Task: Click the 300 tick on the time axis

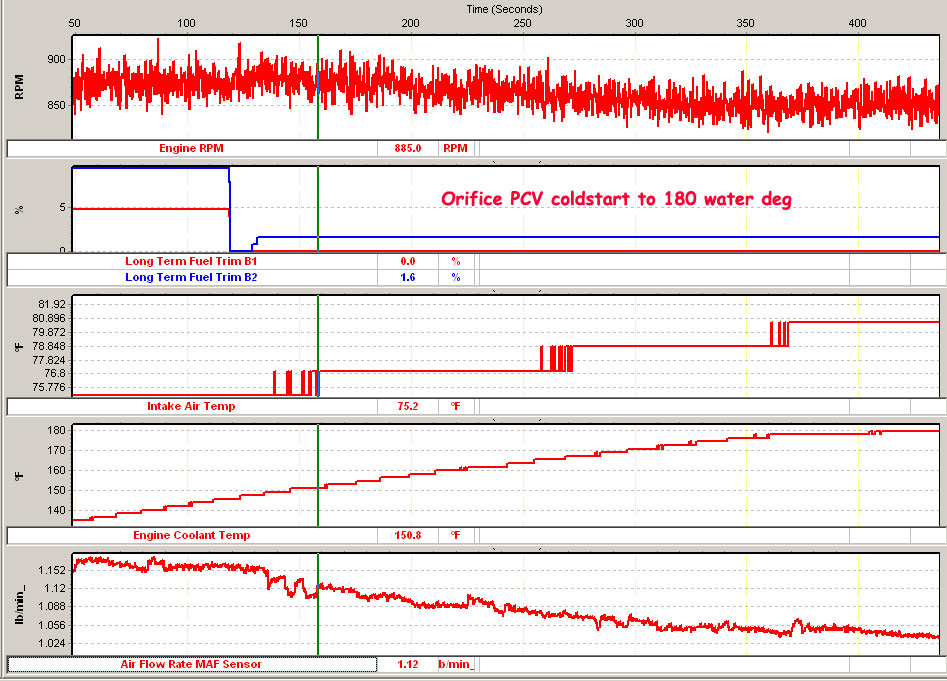Action: pyautogui.click(x=633, y=21)
